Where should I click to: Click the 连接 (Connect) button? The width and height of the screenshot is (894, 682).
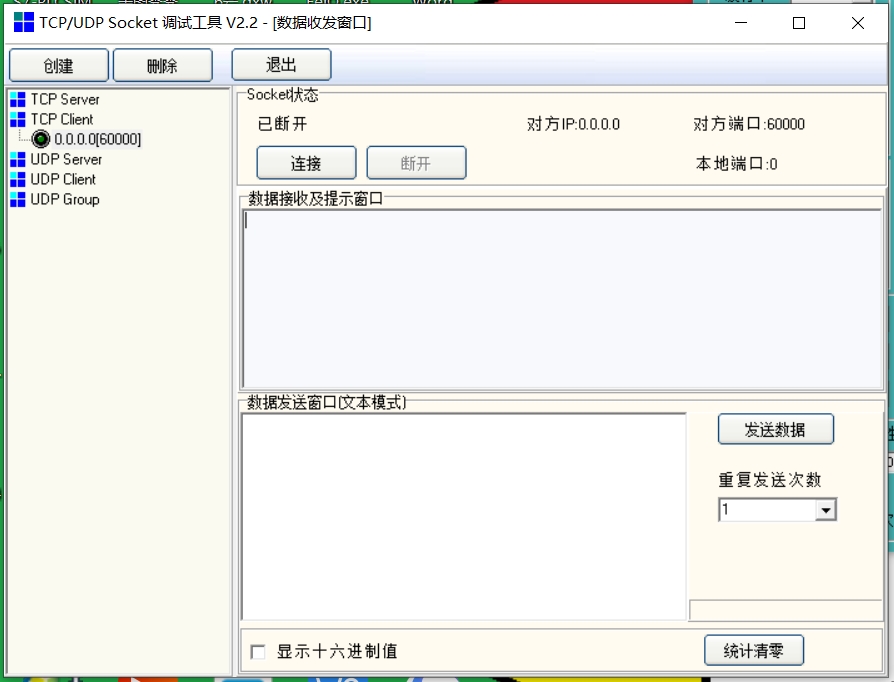[x=306, y=163]
